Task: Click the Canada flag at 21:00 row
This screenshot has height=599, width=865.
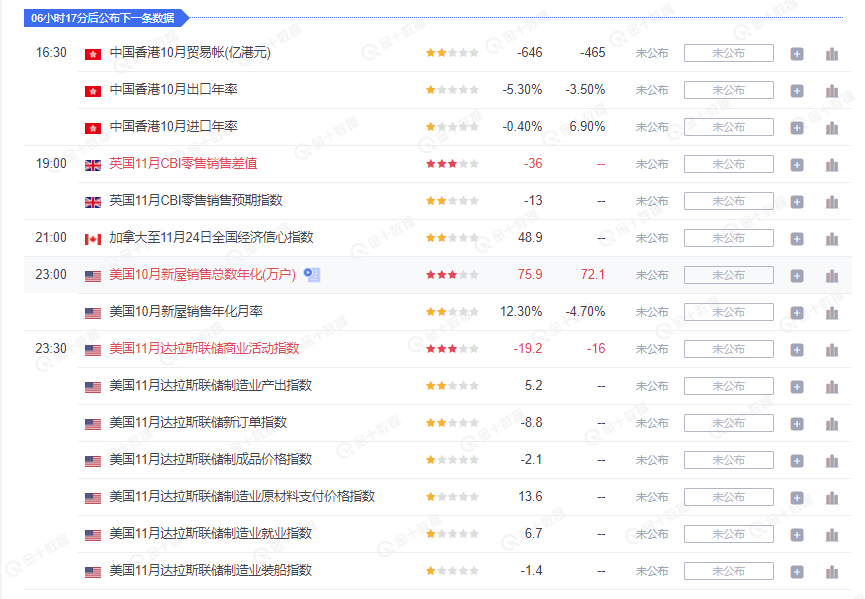Action: tap(93, 239)
